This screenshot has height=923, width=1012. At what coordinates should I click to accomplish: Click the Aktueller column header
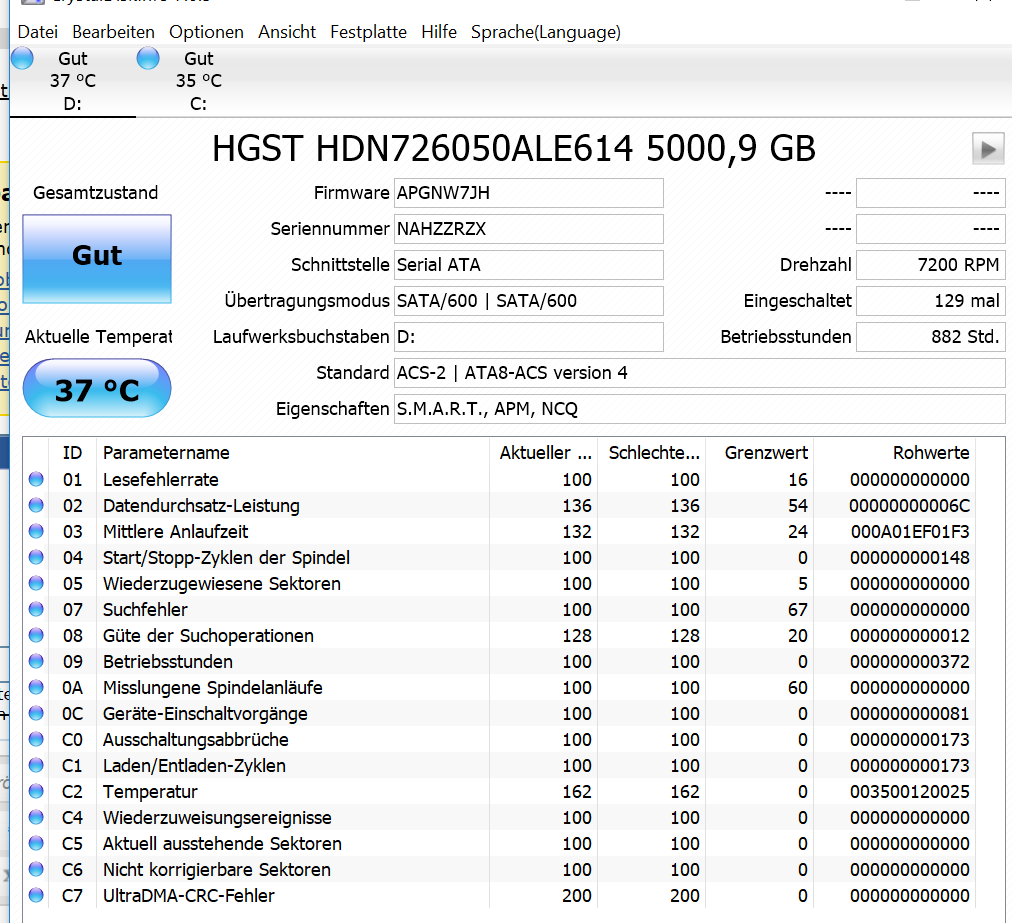(543, 452)
